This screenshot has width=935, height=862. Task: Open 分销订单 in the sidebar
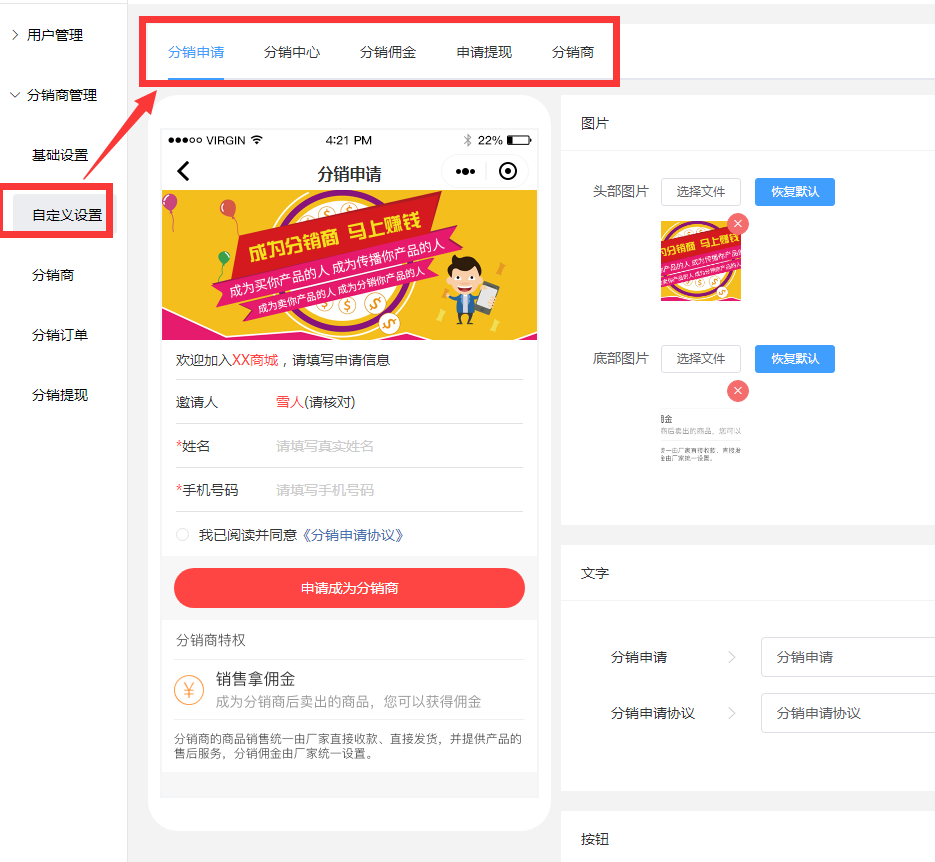pos(60,335)
